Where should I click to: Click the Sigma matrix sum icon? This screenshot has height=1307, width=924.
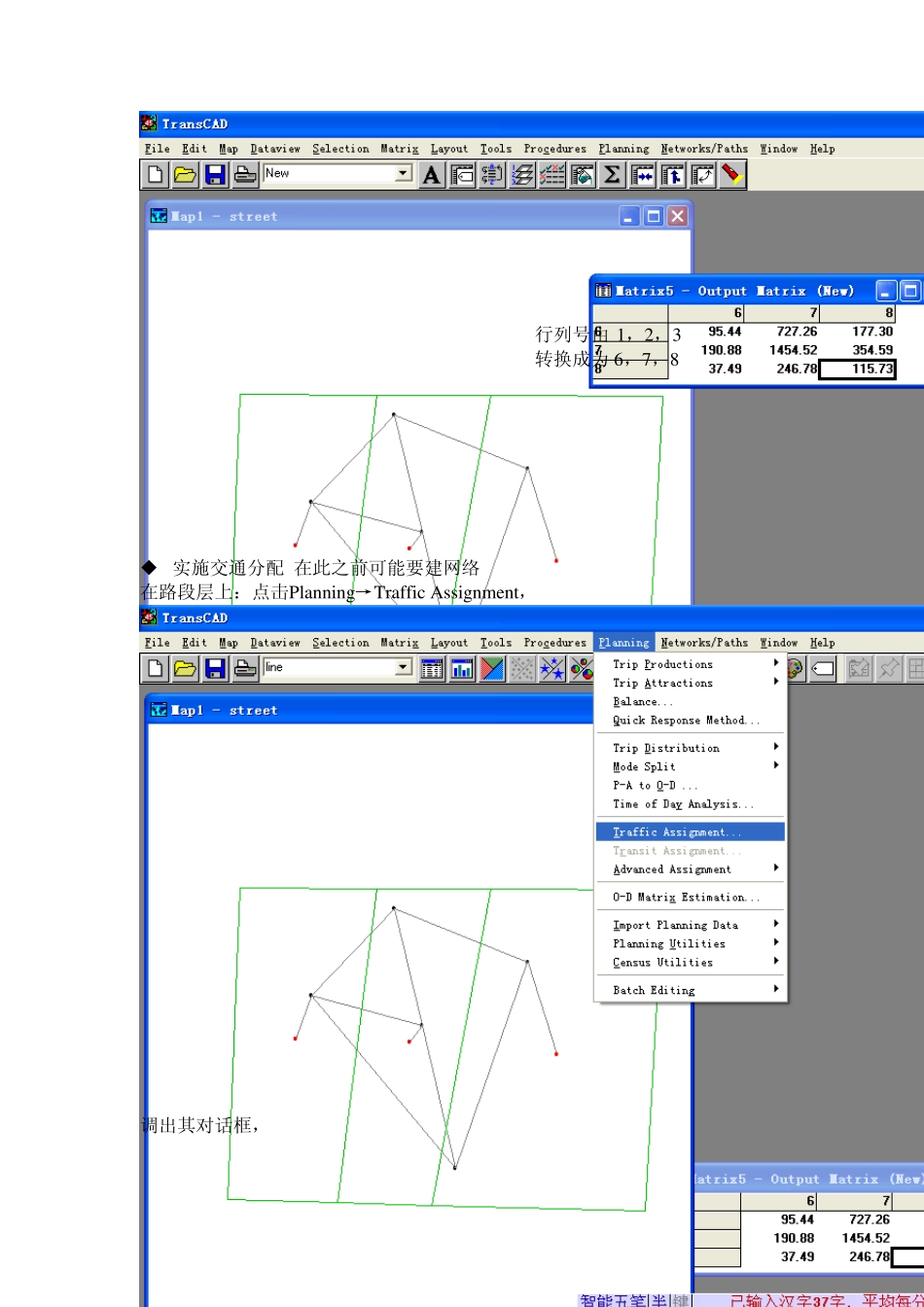point(612,175)
